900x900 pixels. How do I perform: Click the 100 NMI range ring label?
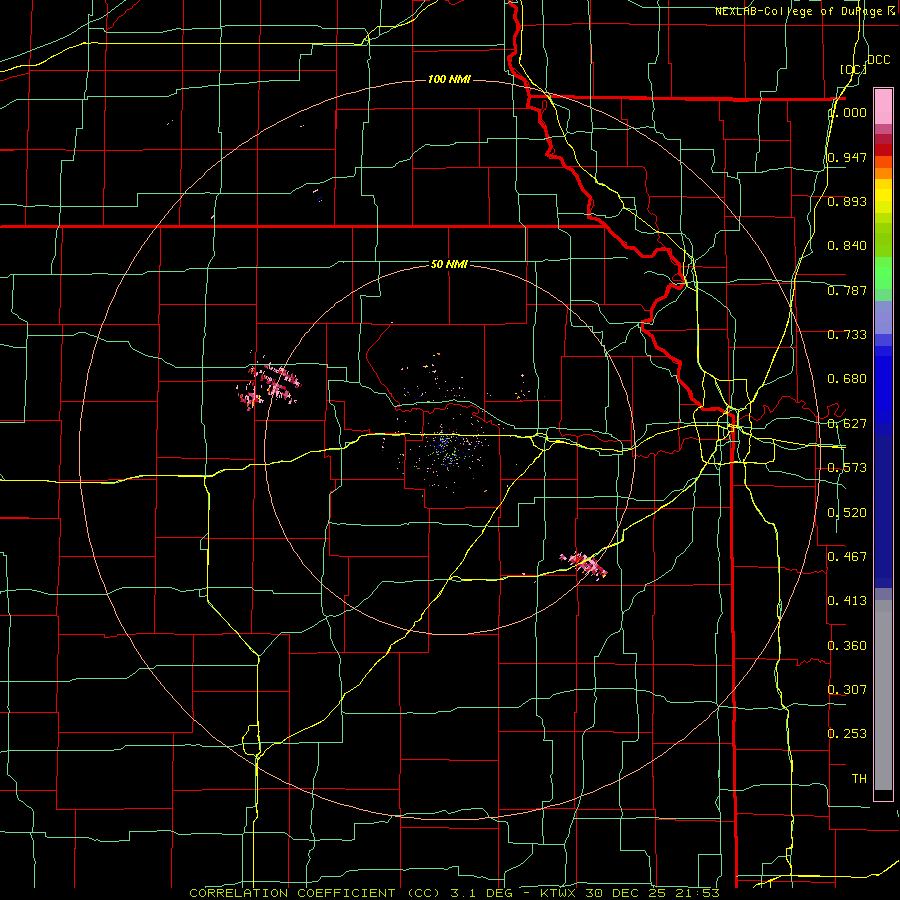449,79
